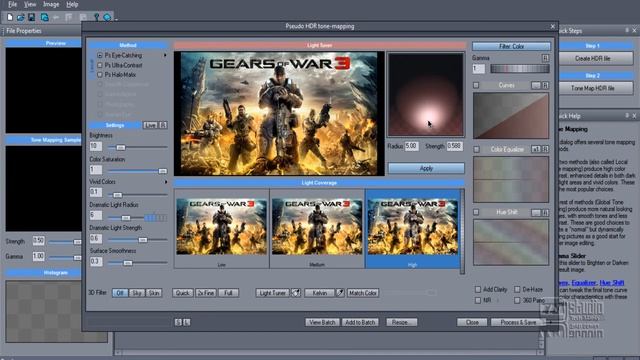
Task: Click the Create HDR file button
Action: click(593, 58)
